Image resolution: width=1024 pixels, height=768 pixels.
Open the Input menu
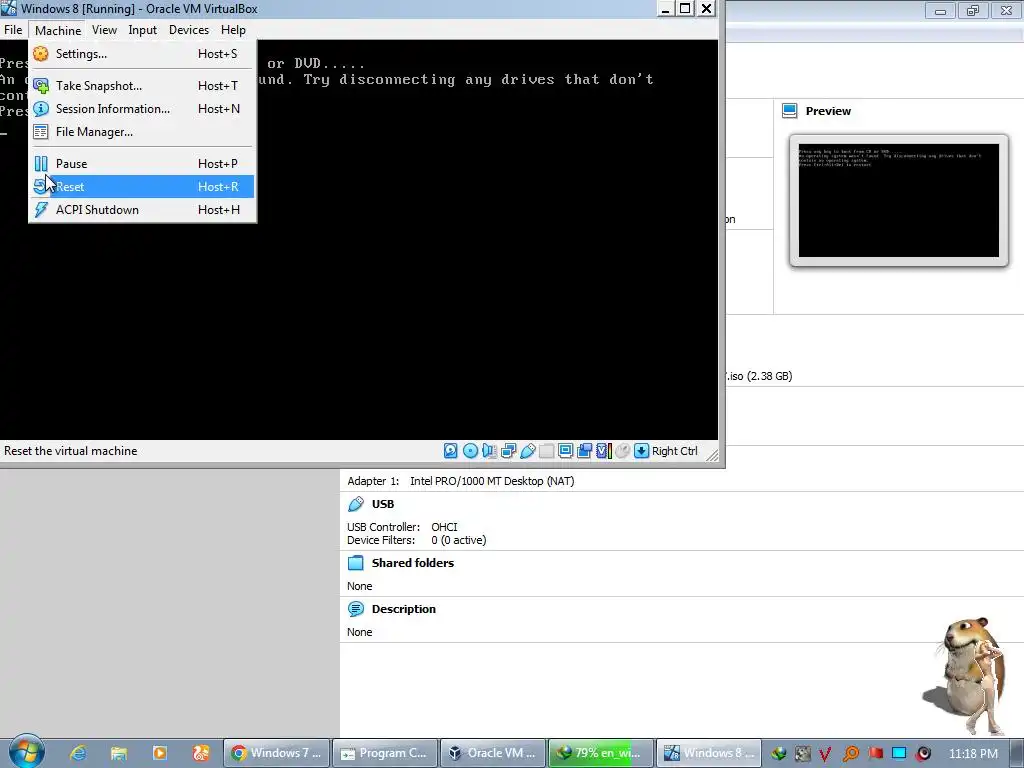pos(142,30)
